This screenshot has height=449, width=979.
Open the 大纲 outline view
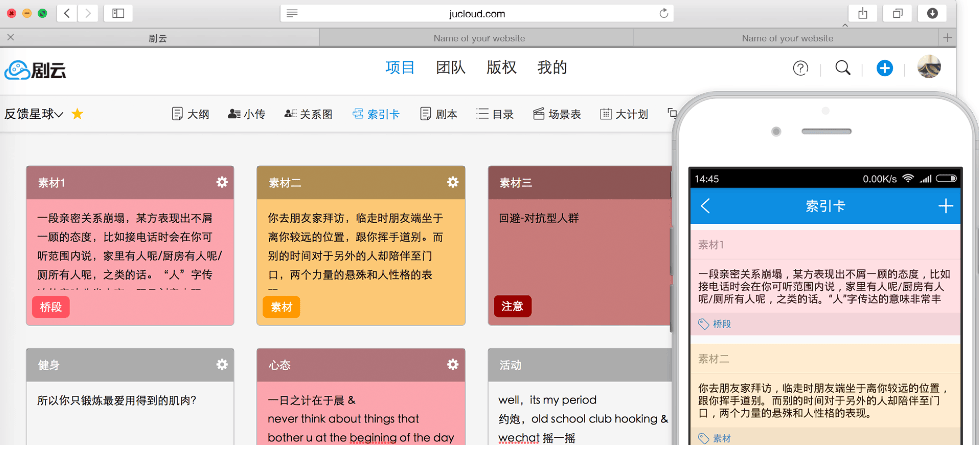tap(190, 114)
